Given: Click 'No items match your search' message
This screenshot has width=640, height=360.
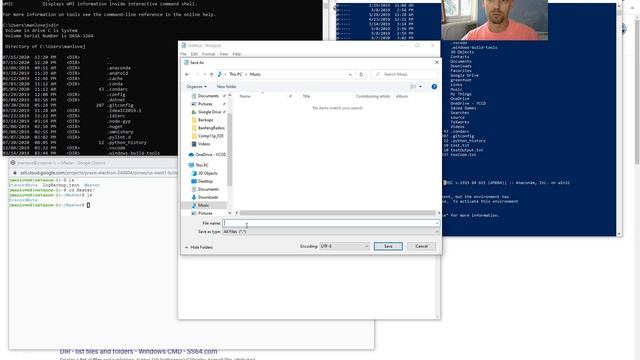Looking at the screenshot, I should (338, 108).
